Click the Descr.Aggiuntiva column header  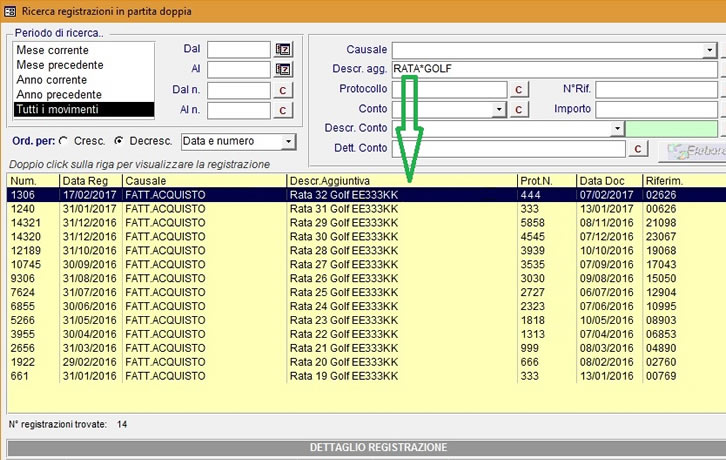point(401,181)
